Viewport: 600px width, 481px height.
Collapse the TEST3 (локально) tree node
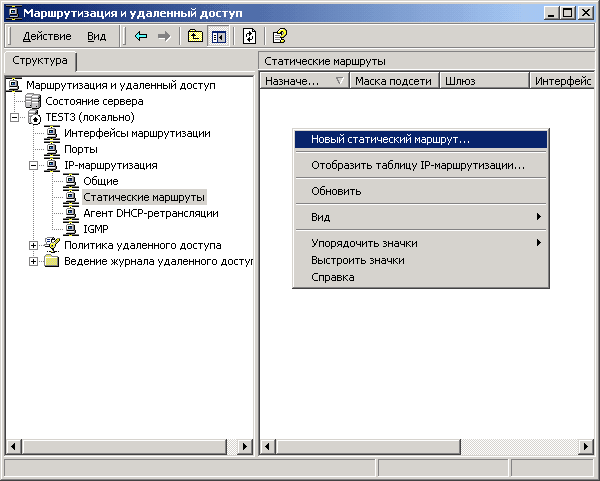(x=15, y=117)
